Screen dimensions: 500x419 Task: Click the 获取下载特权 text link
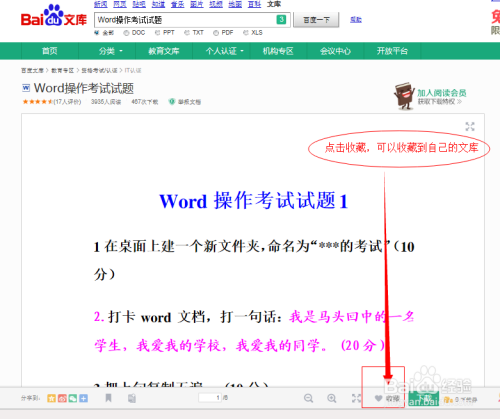pyautogui.click(x=440, y=101)
